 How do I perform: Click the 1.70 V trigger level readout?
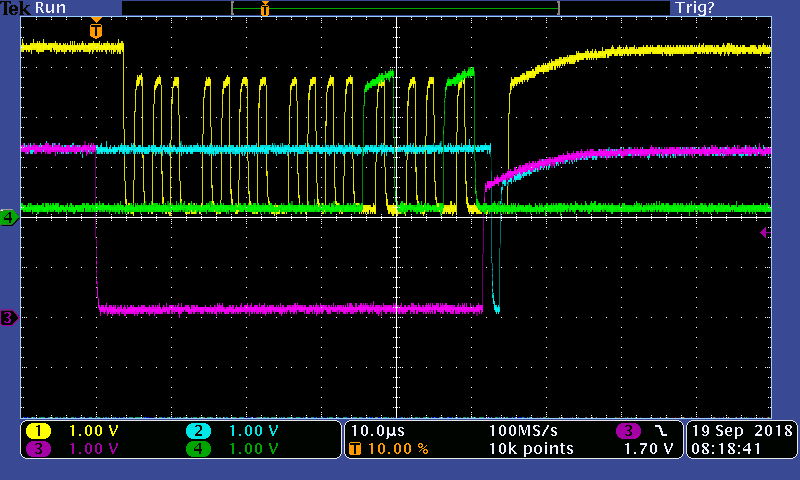tap(648, 449)
